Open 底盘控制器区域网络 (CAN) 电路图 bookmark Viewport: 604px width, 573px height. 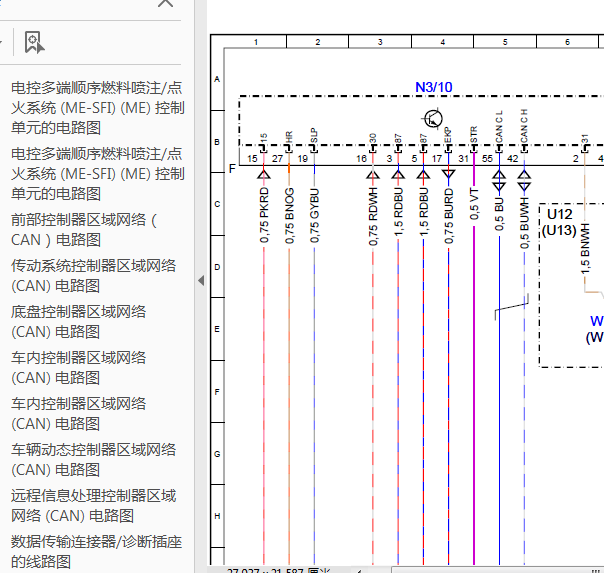78,322
